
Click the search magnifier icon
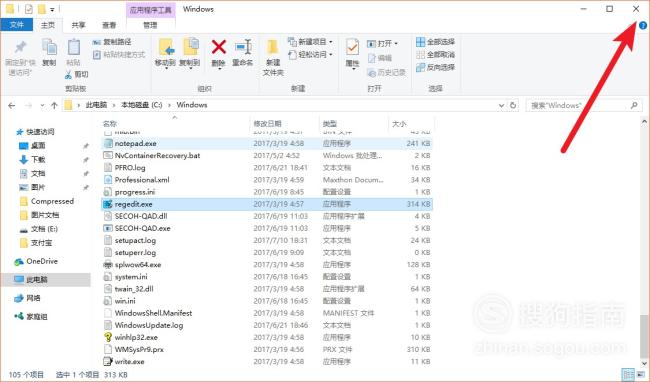634,105
